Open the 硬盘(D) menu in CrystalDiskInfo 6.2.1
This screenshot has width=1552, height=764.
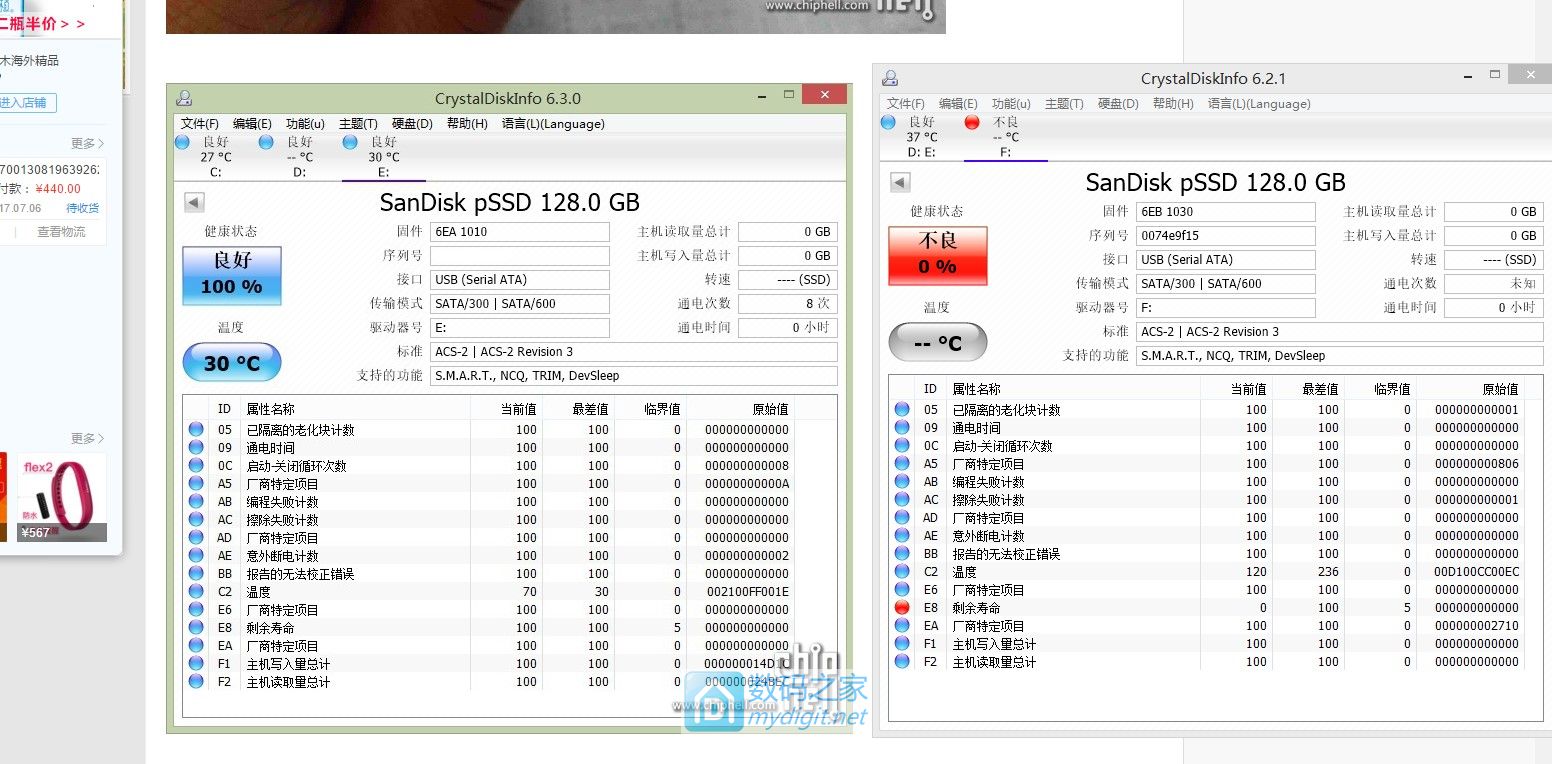tap(1118, 104)
